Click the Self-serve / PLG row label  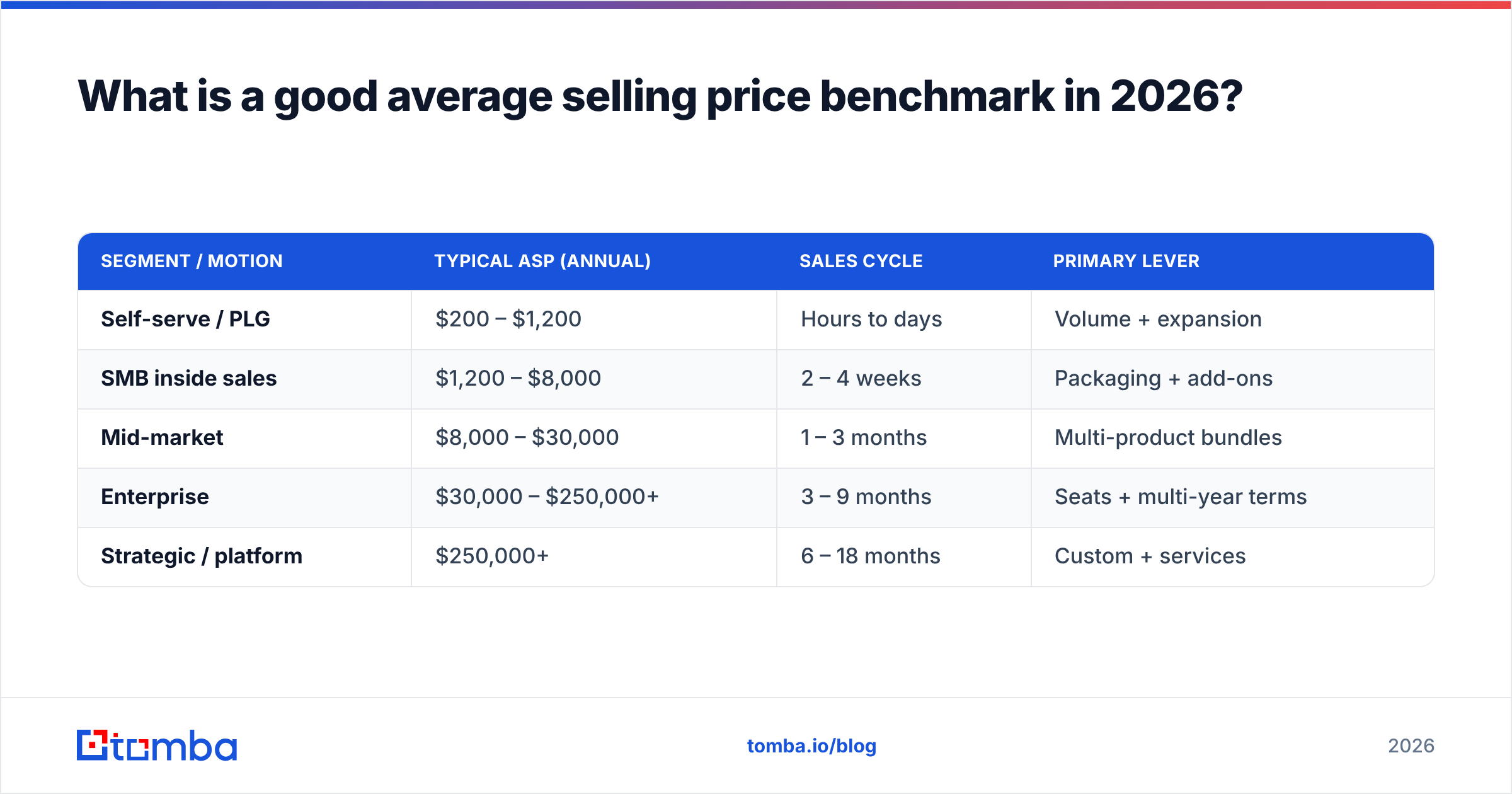pyautogui.click(x=185, y=319)
